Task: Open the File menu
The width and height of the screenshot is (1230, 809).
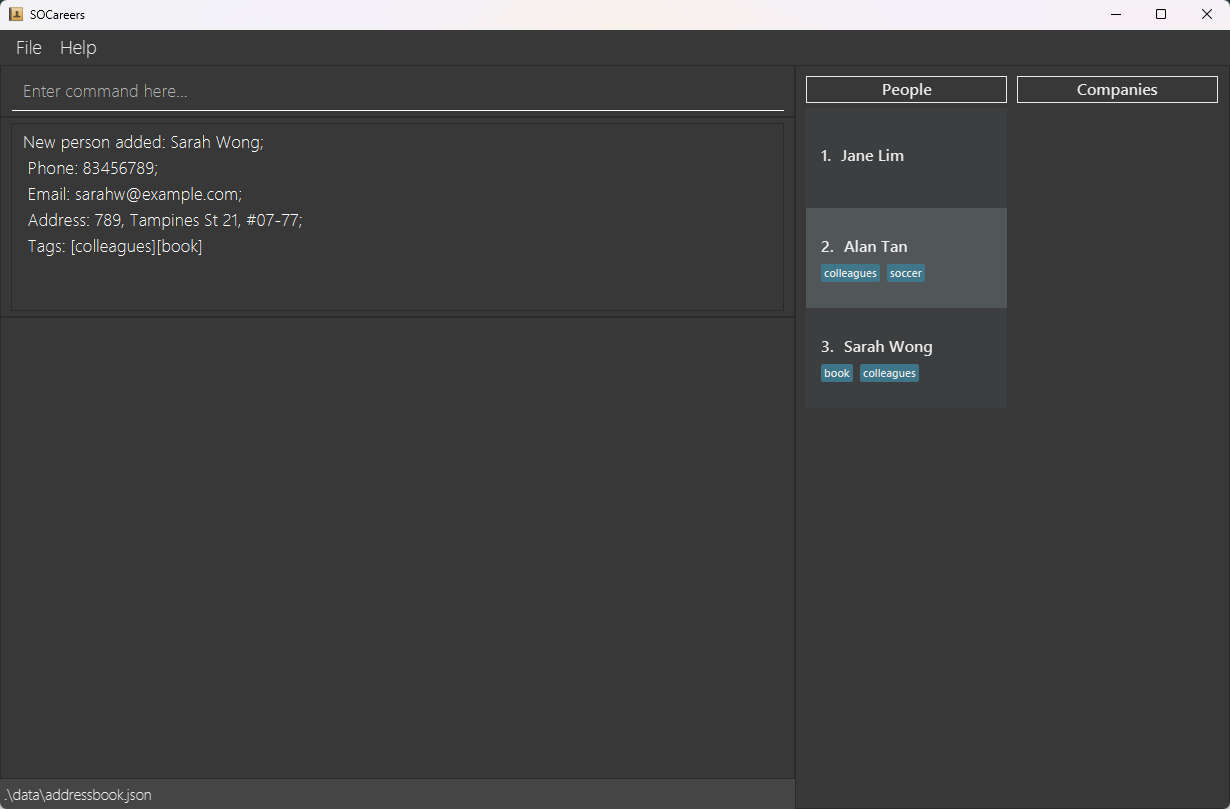Action: [x=29, y=48]
